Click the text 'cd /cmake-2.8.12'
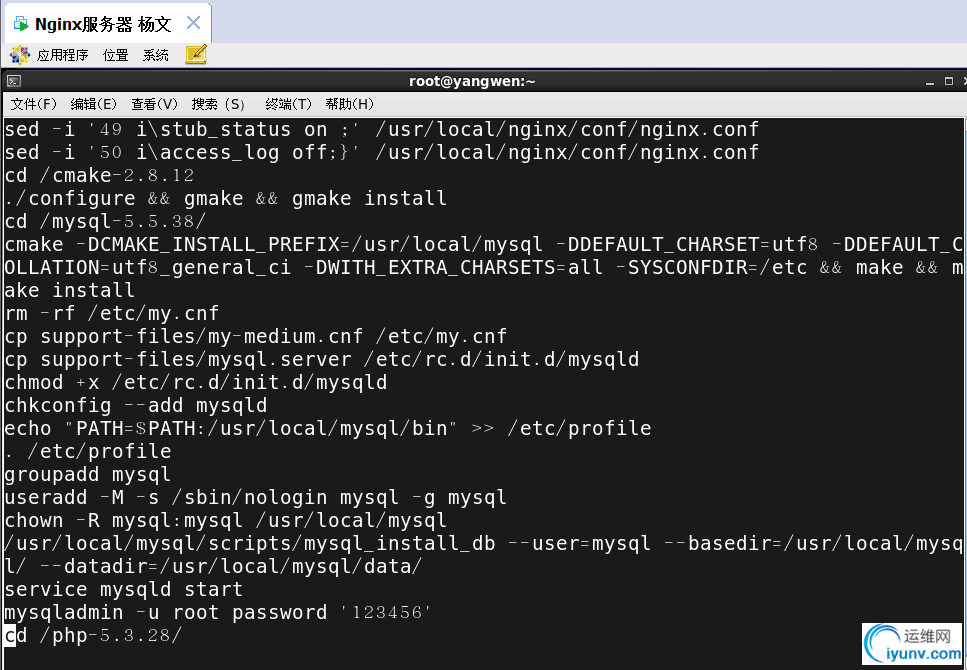This screenshot has height=670, width=967. [99, 176]
